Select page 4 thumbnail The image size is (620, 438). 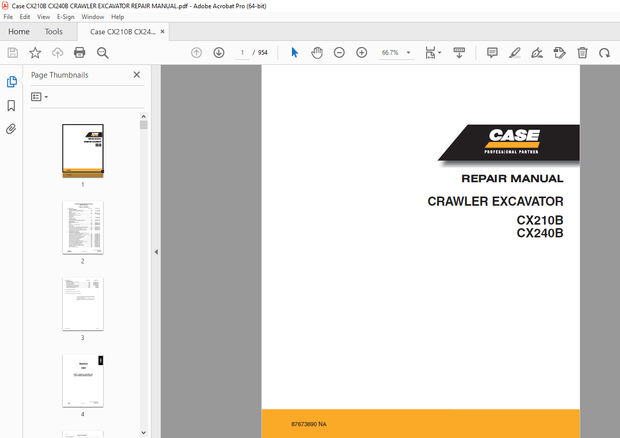83,381
